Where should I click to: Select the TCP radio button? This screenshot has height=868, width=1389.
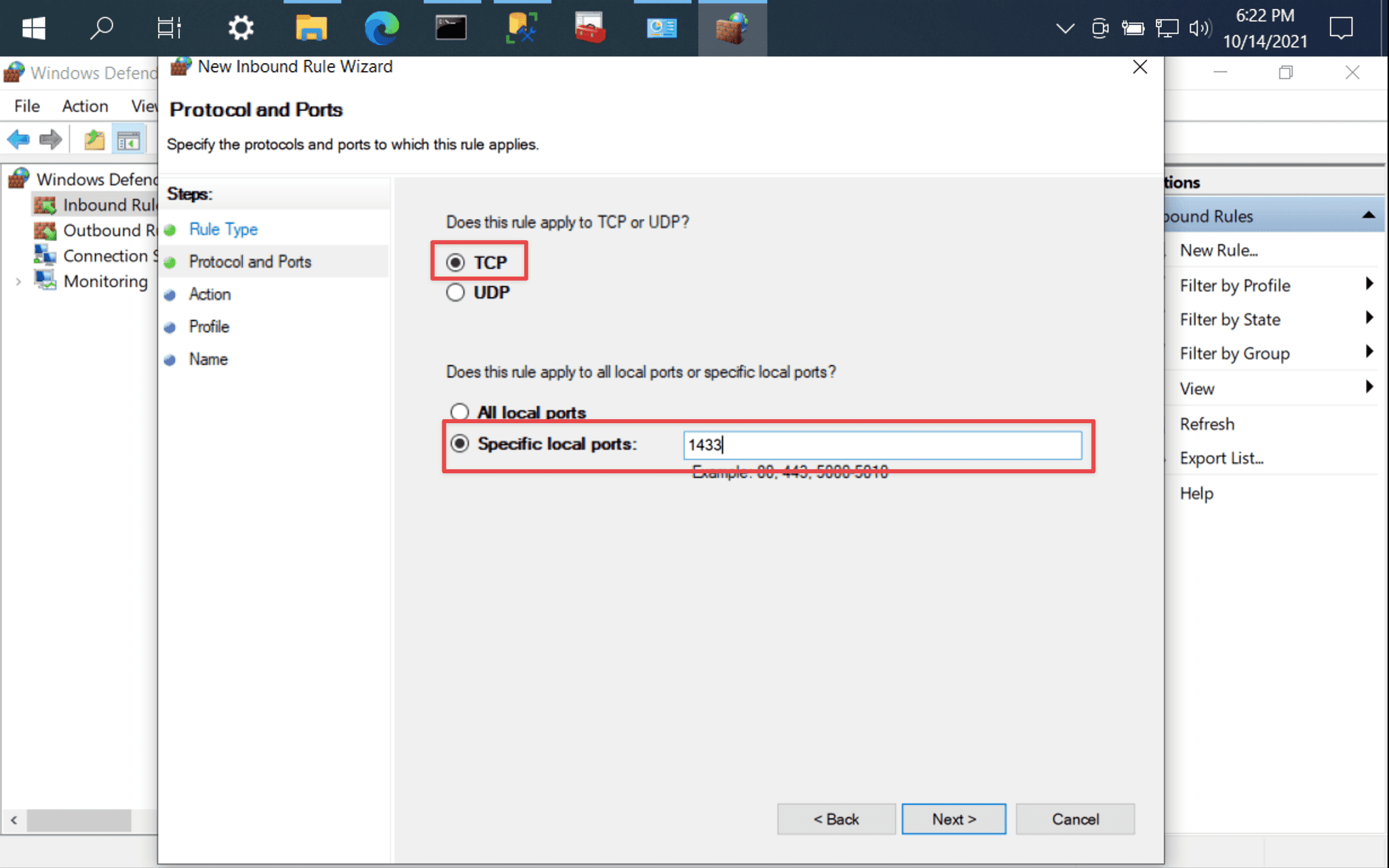[x=455, y=262]
